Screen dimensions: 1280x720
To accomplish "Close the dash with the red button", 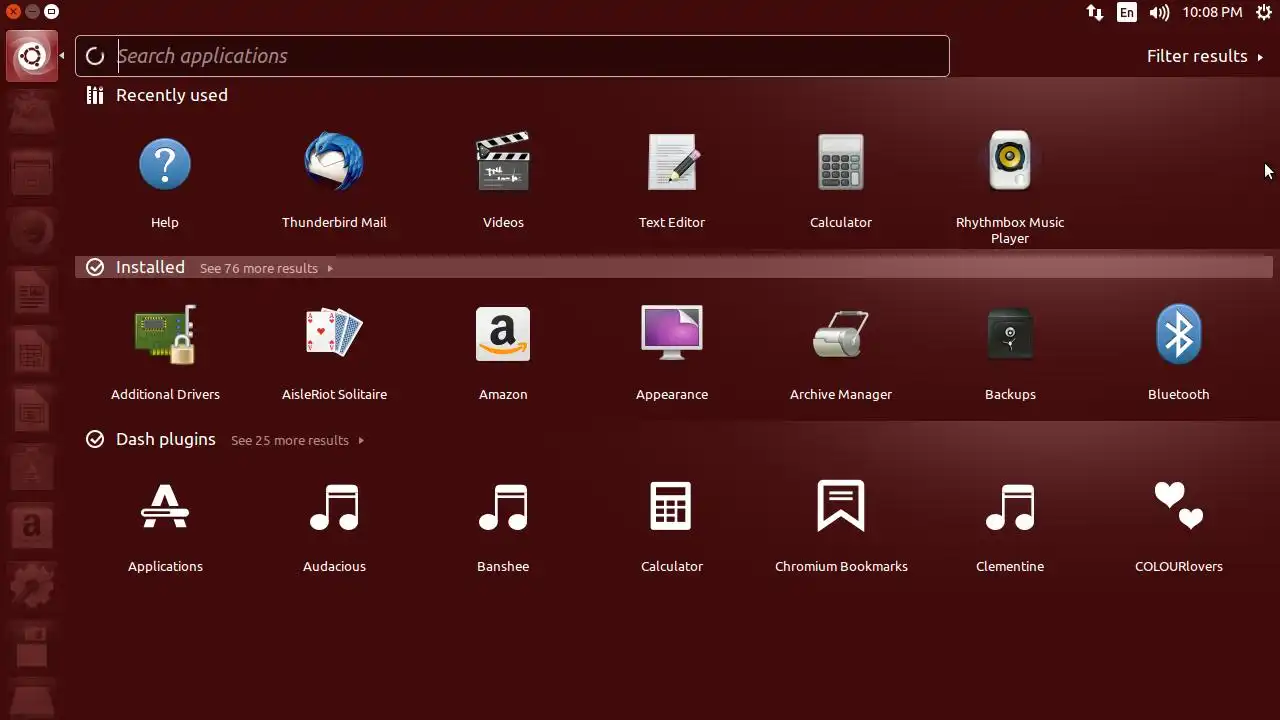I will (14, 12).
